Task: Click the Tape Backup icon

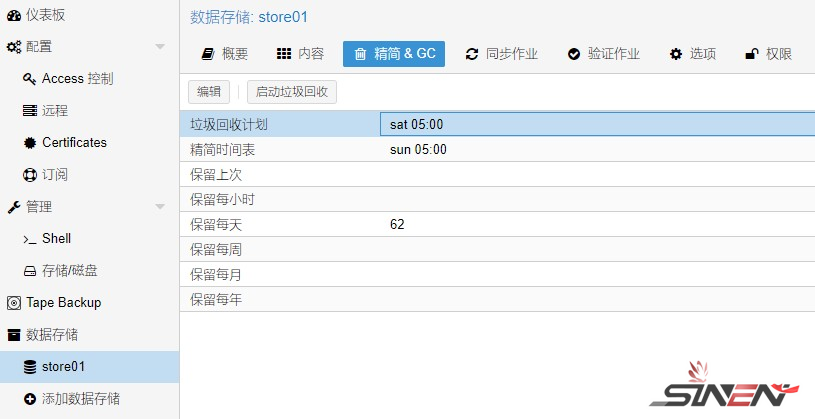Action: click(x=14, y=303)
